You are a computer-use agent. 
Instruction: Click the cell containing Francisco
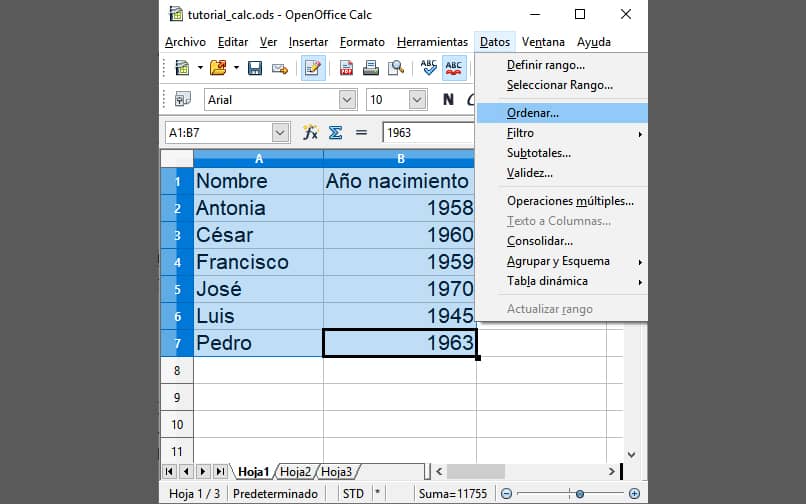[x=259, y=262]
